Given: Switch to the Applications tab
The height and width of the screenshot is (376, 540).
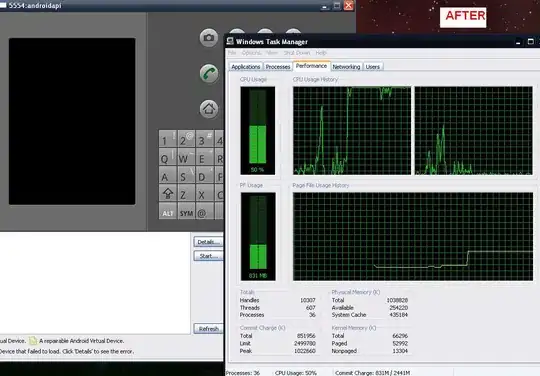Looking at the screenshot, I should (246, 67).
